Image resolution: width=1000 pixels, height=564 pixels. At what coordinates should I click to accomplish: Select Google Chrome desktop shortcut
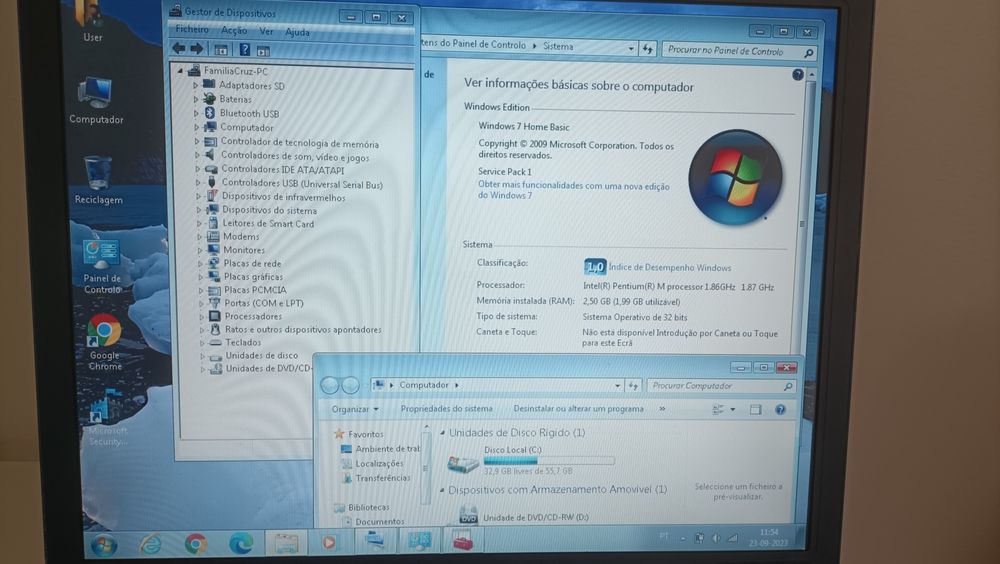[x=105, y=343]
